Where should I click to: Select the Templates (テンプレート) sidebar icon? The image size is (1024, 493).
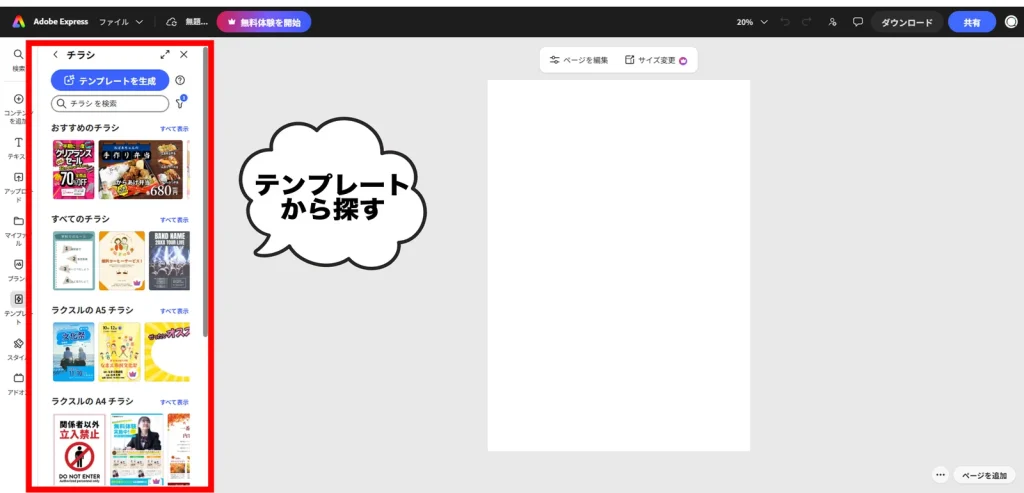(18, 299)
